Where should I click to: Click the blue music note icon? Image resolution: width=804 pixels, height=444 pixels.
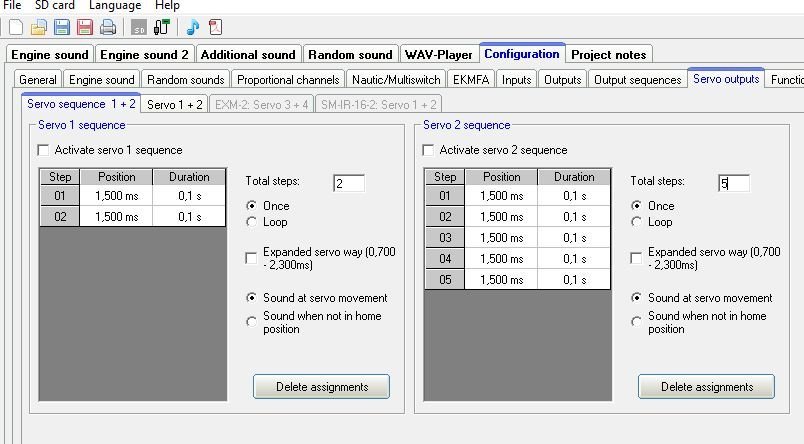point(192,27)
